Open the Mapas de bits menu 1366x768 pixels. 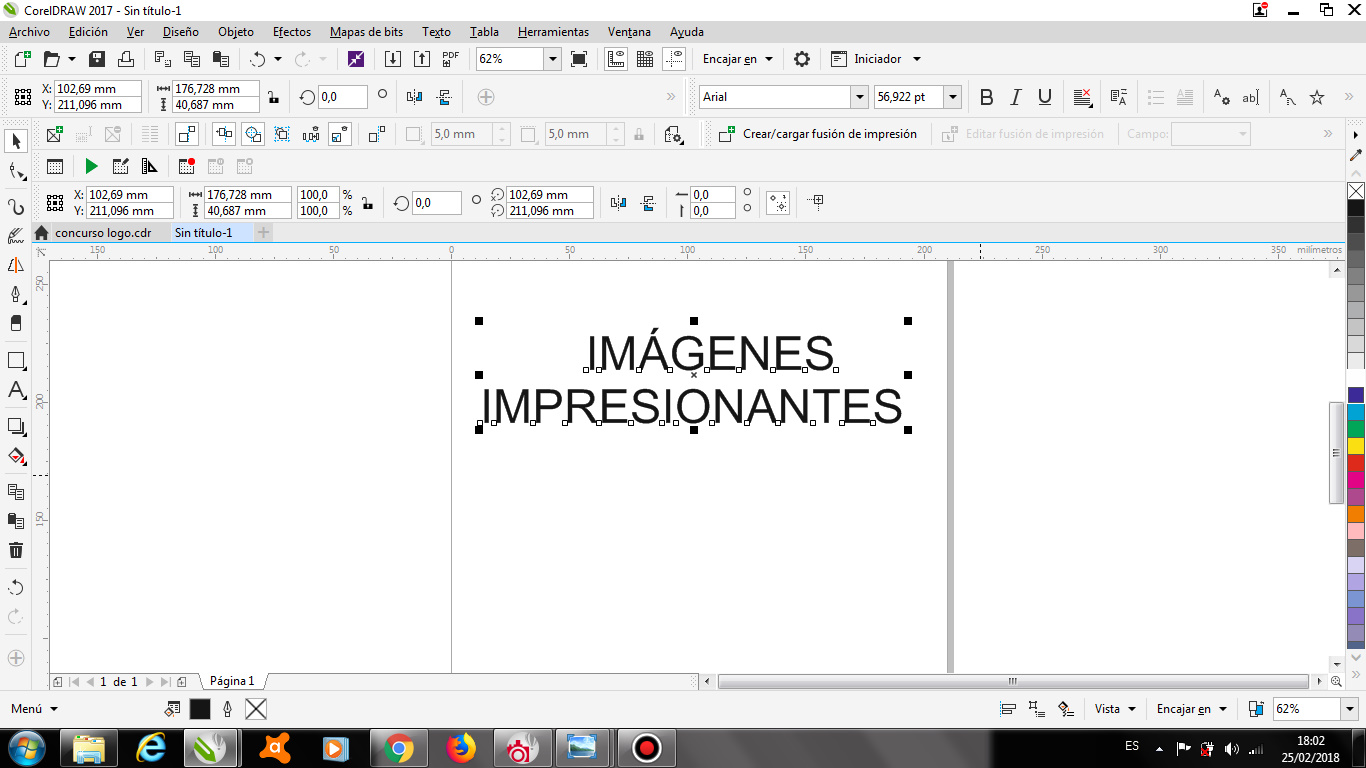(366, 32)
